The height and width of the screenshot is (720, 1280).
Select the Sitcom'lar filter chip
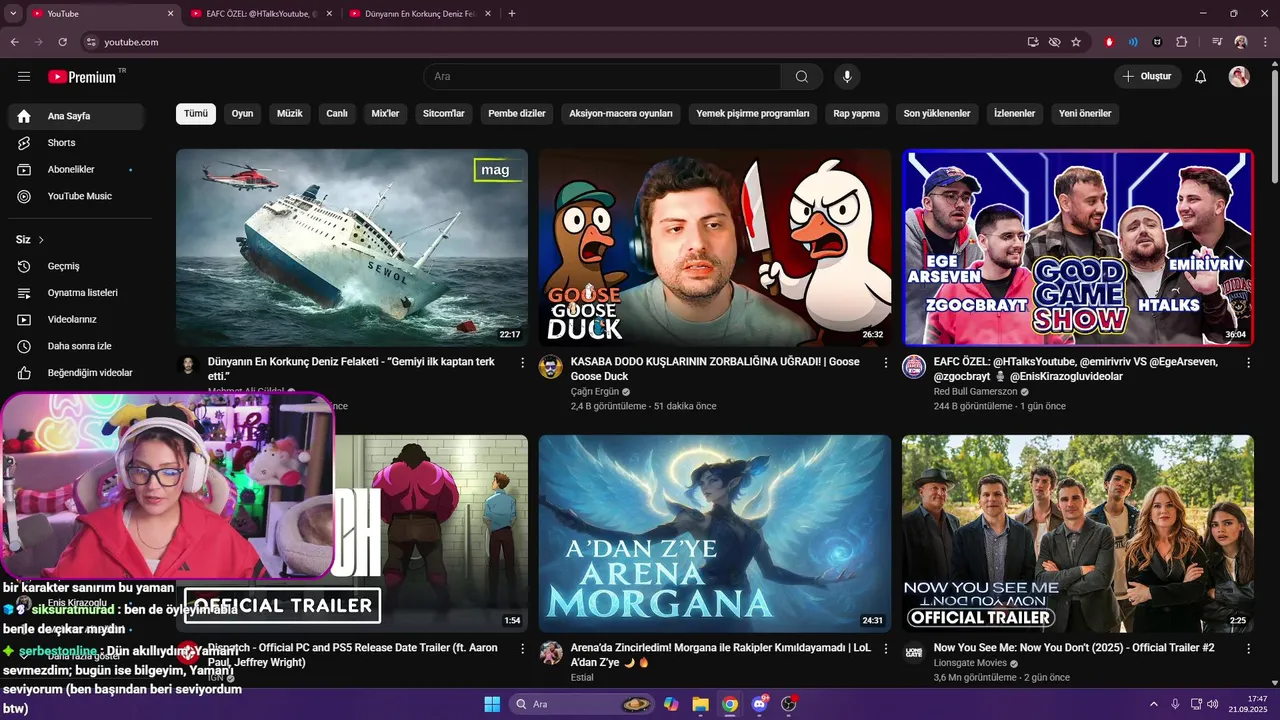[x=444, y=114]
